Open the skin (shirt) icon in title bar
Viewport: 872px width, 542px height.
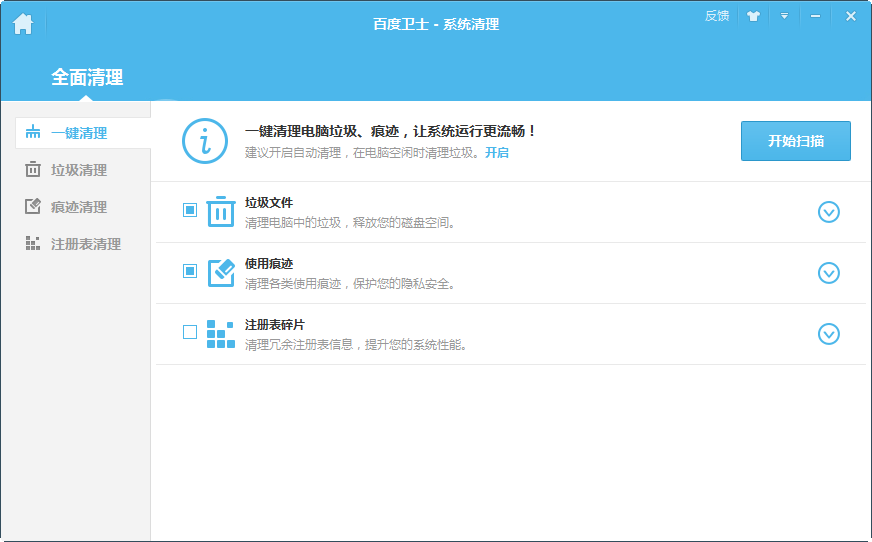pos(753,16)
